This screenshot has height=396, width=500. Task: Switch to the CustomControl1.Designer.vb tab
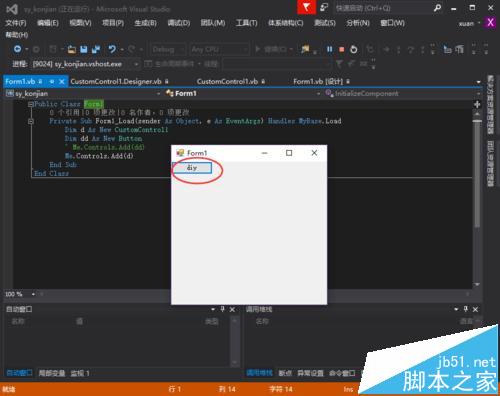tap(116, 81)
